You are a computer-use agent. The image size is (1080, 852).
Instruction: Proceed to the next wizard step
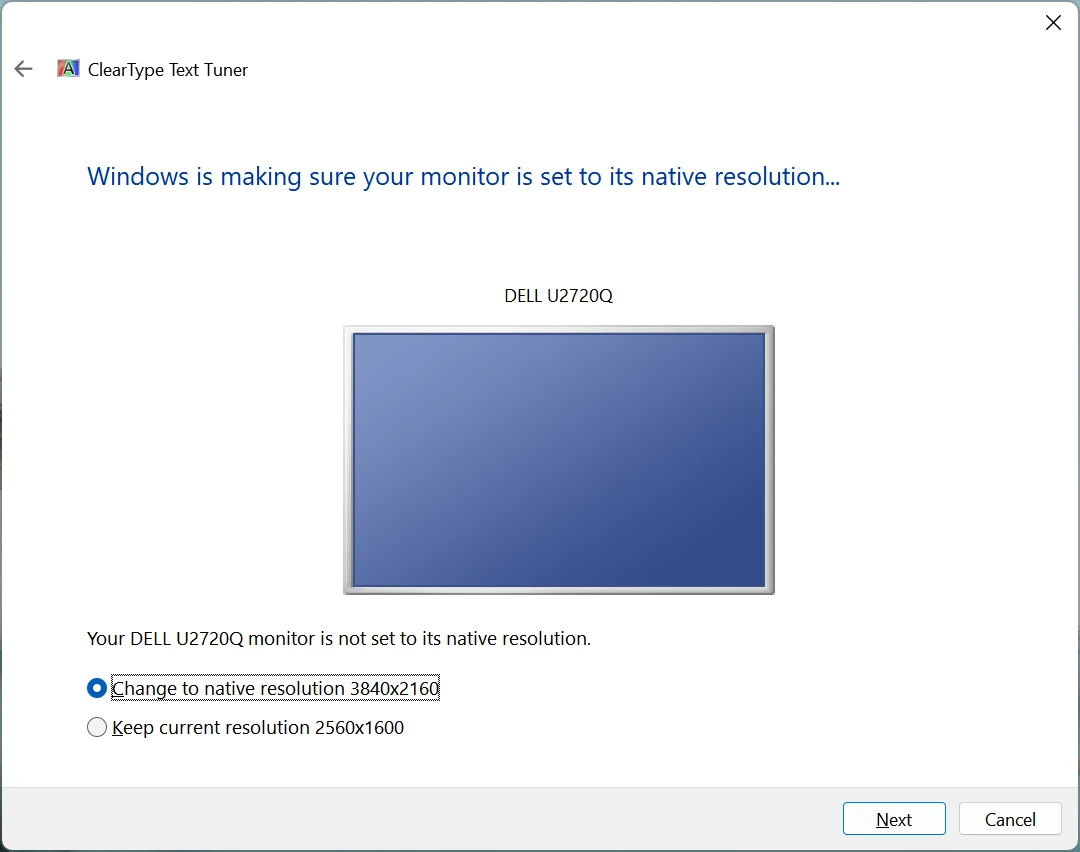893,818
